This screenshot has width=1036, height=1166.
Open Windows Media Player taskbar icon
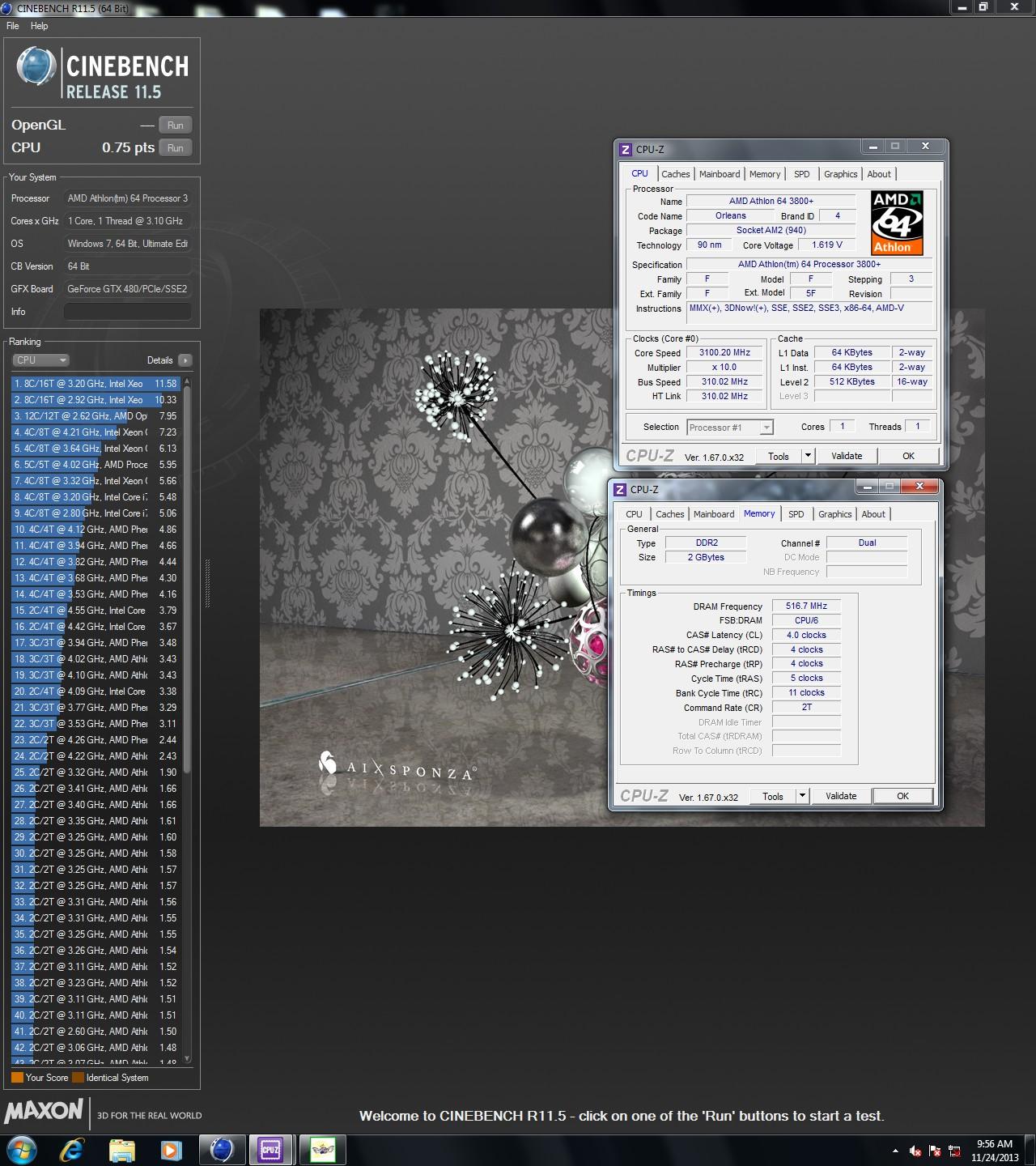pos(171,1150)
